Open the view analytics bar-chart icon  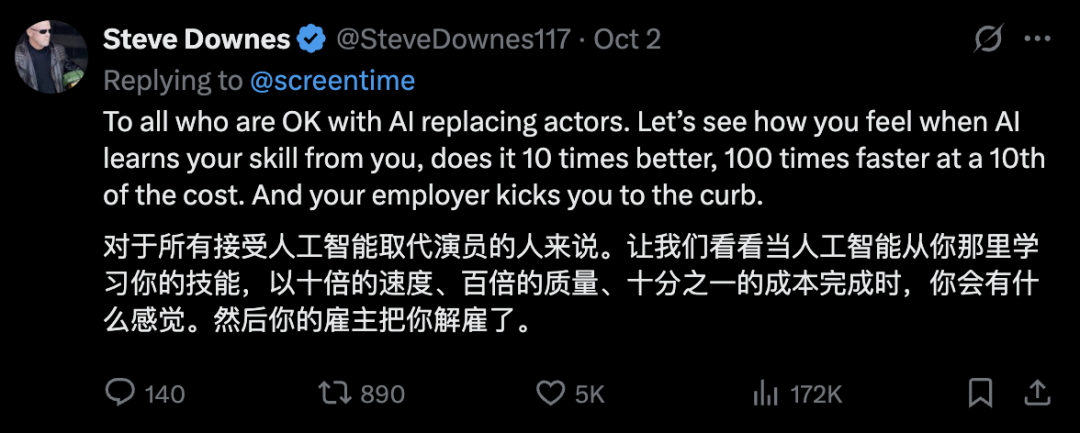765,392
